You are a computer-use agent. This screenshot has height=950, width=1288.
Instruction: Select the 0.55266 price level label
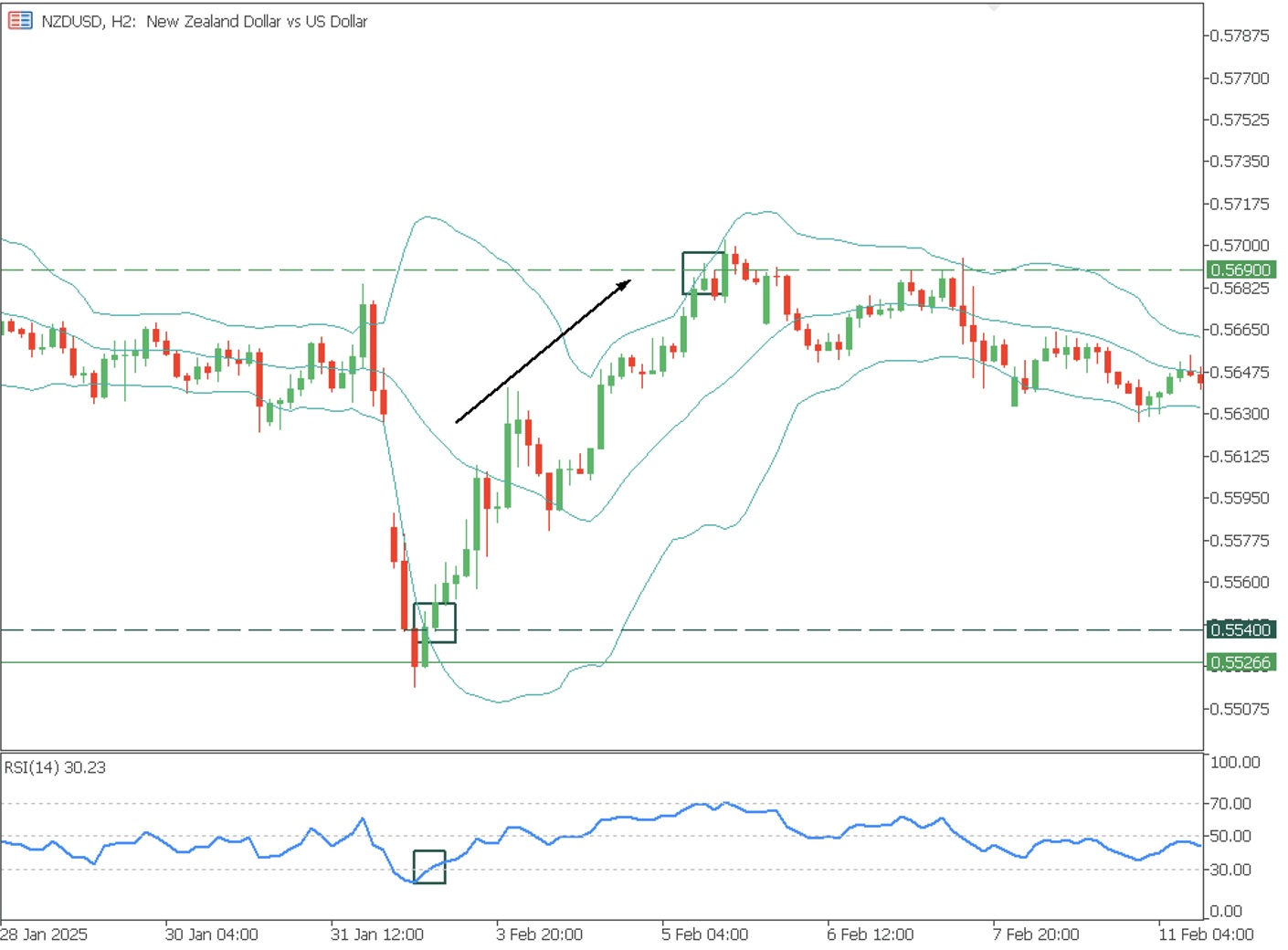[x=1240, y=662]
